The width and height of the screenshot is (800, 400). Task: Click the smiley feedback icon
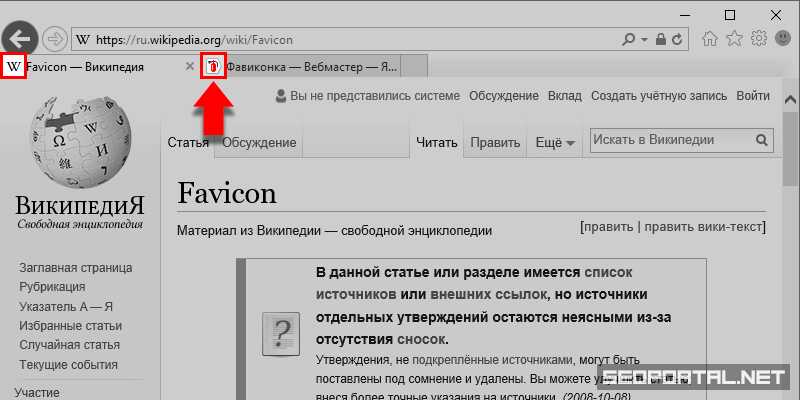pos(783,39)
